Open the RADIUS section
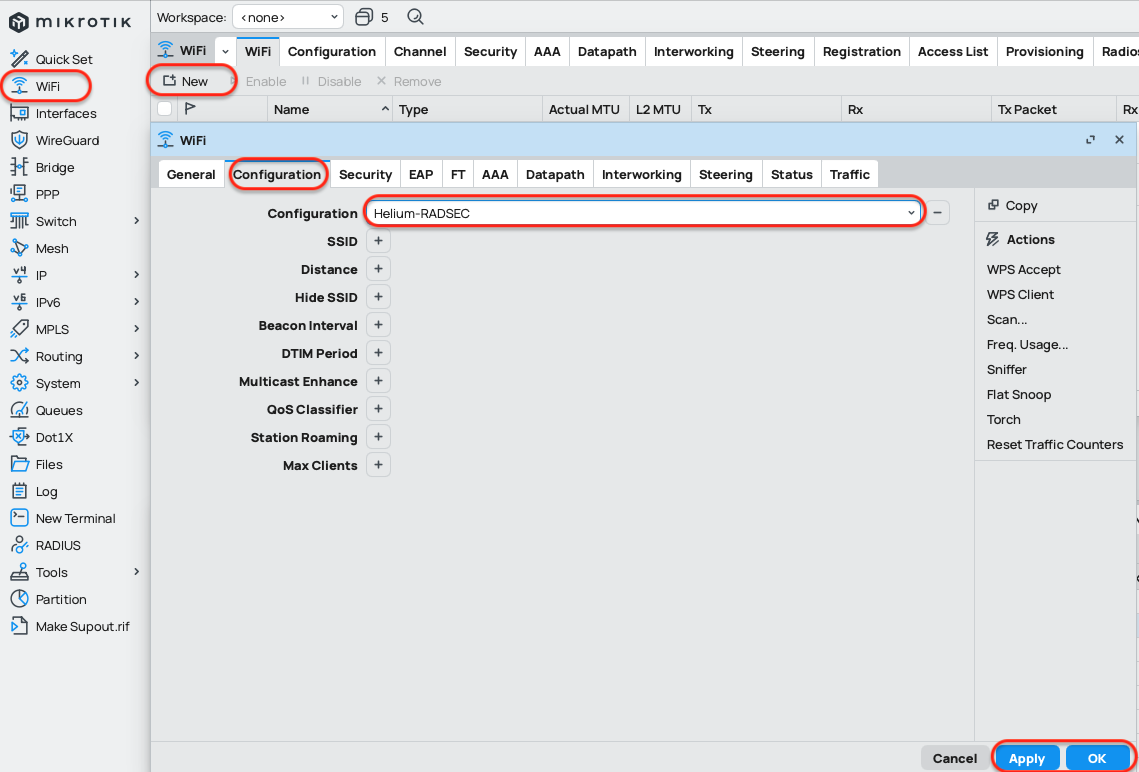The image size is (1139, 772). 58,545
